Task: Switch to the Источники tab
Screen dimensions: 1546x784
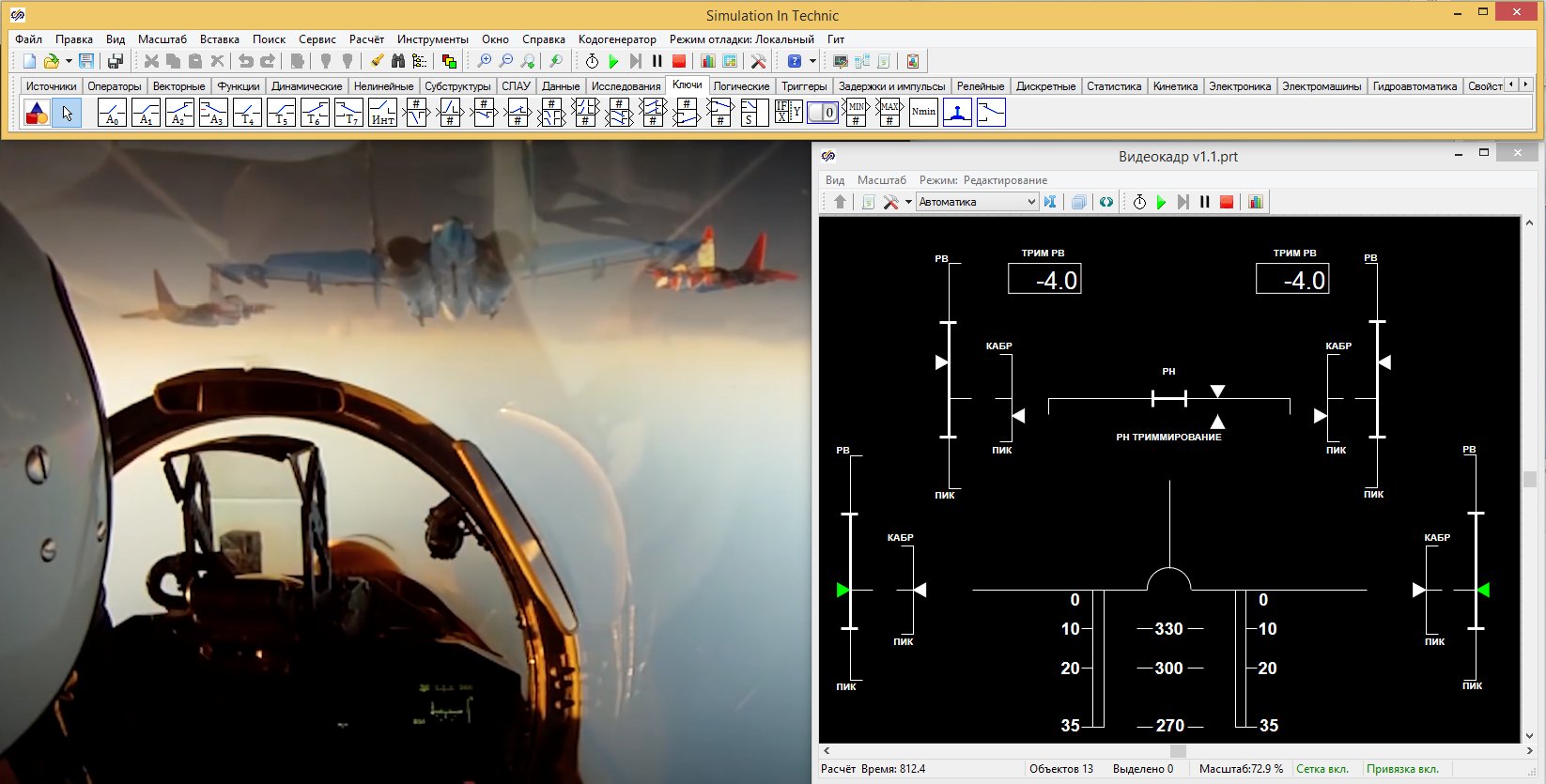Action: point(51,86)
